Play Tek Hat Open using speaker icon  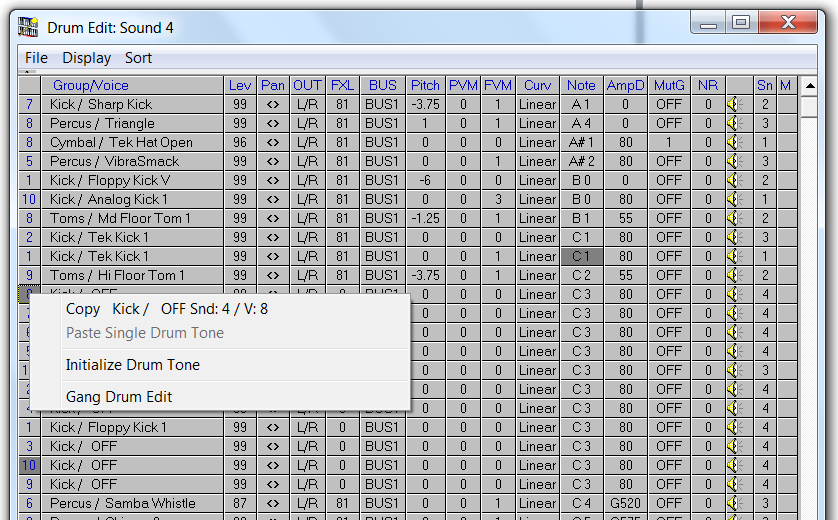(734, 142)
